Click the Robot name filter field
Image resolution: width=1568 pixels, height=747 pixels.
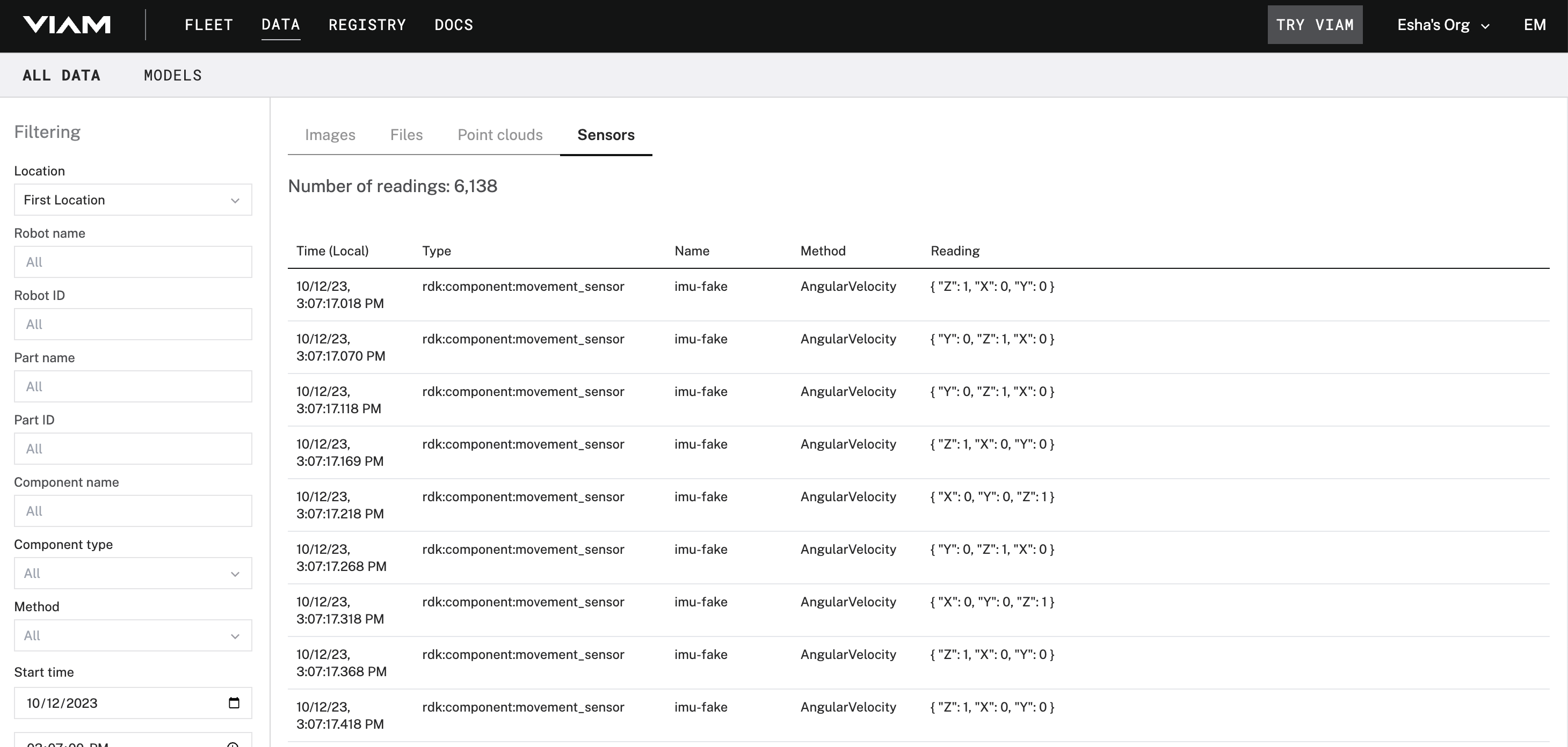point(133,261)
